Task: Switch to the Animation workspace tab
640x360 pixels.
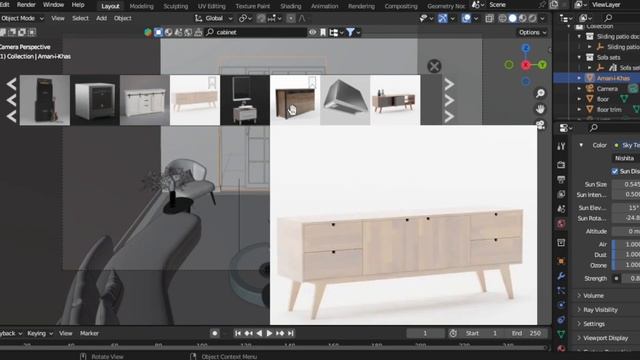Action: pos(324,6)
